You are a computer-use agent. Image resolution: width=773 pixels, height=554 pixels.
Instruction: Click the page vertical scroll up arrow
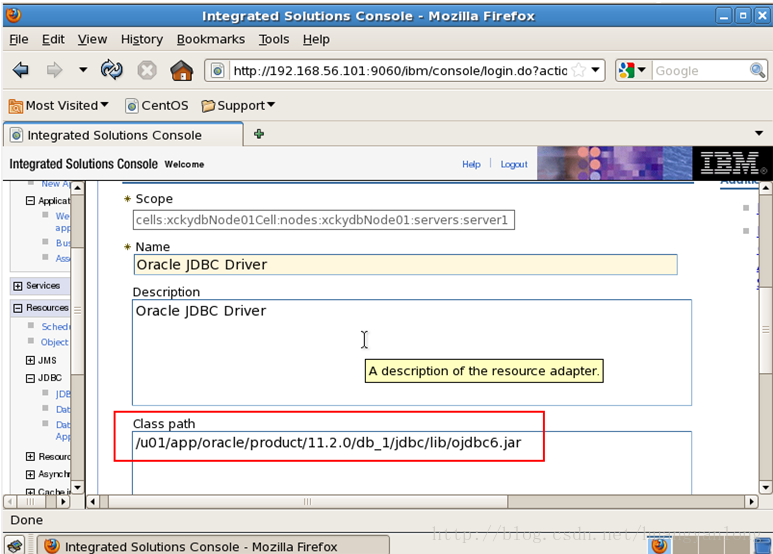click(765, 188)
